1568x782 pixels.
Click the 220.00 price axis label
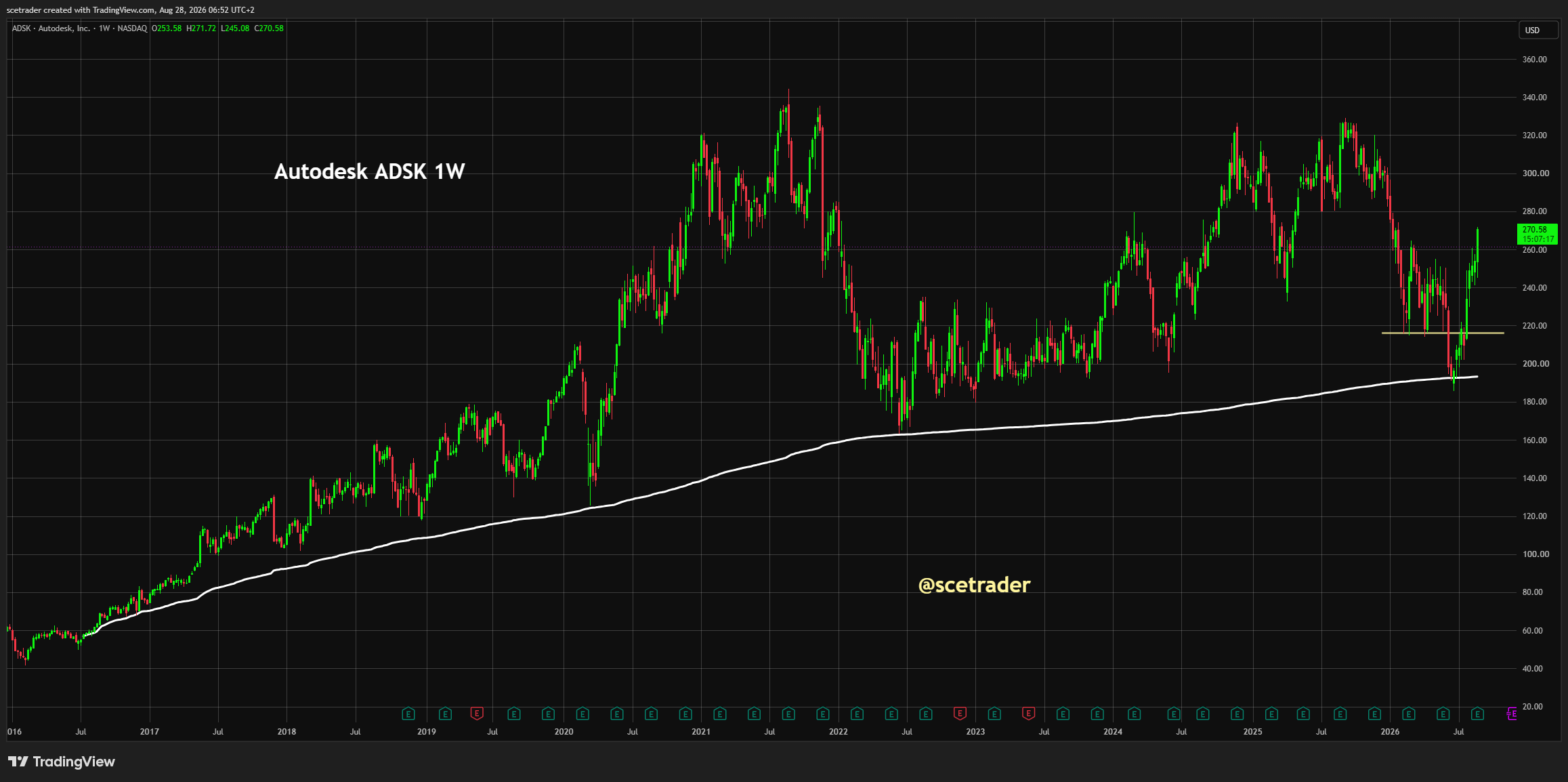coord(1535,326)
